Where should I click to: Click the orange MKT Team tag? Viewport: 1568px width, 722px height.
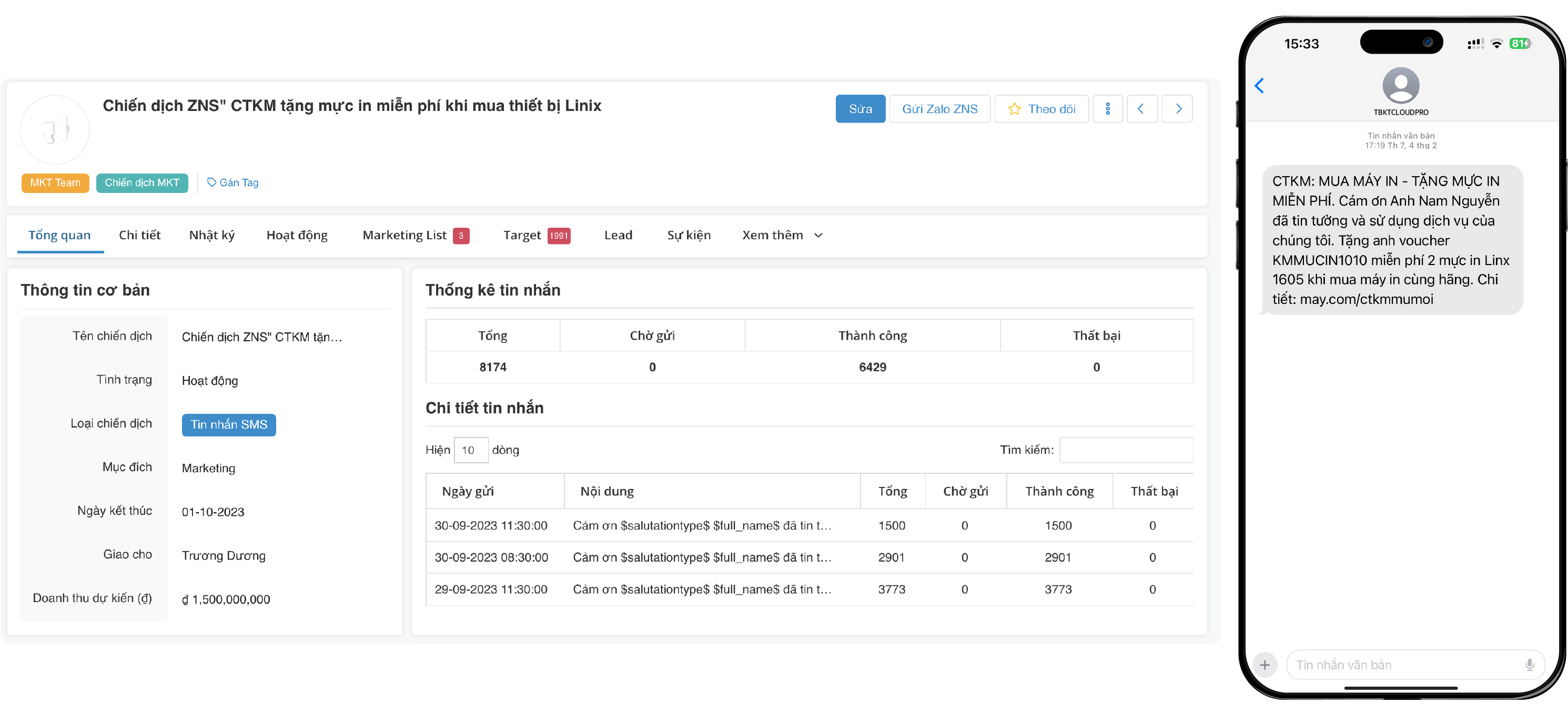pos(55,182)
